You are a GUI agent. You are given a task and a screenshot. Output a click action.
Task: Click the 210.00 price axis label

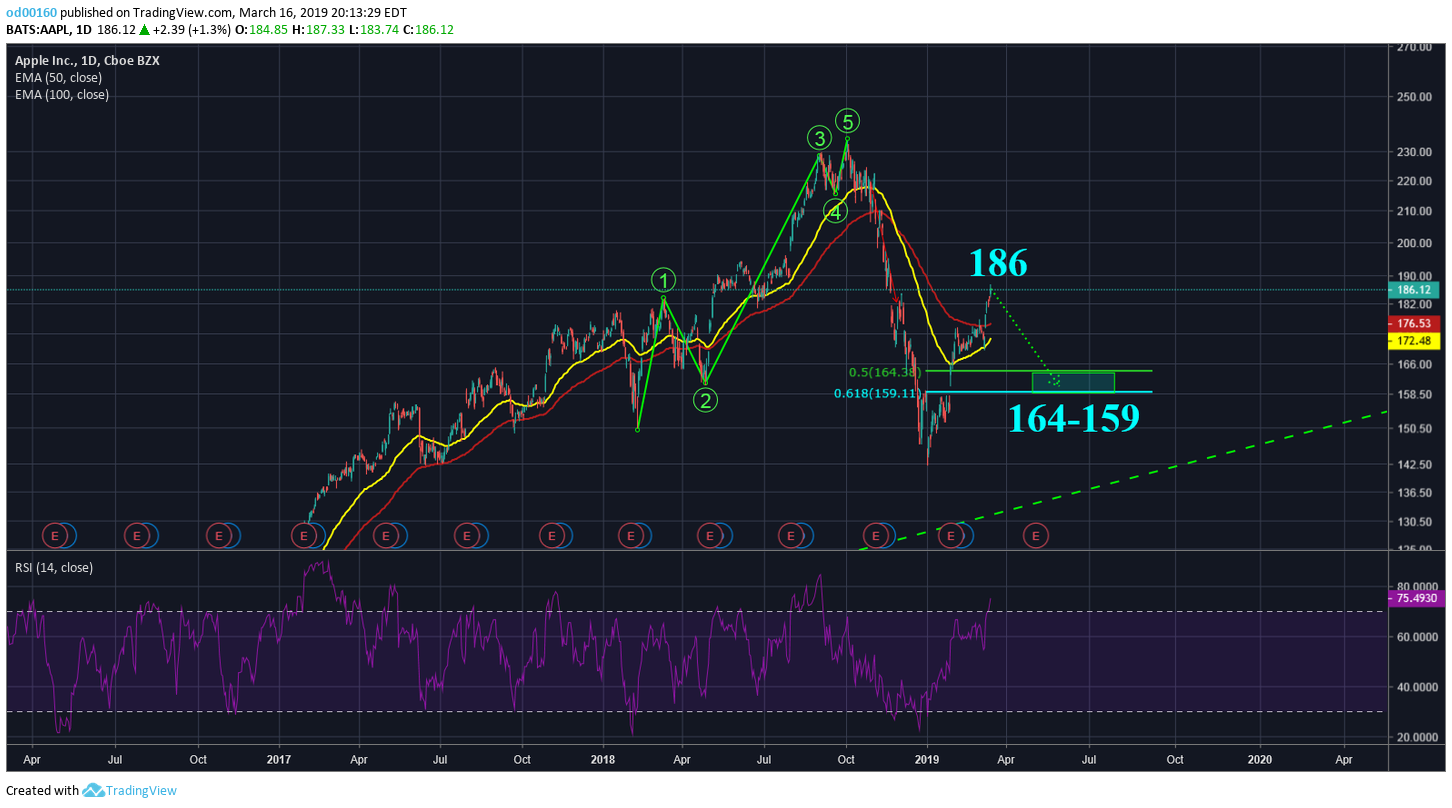1412,211
